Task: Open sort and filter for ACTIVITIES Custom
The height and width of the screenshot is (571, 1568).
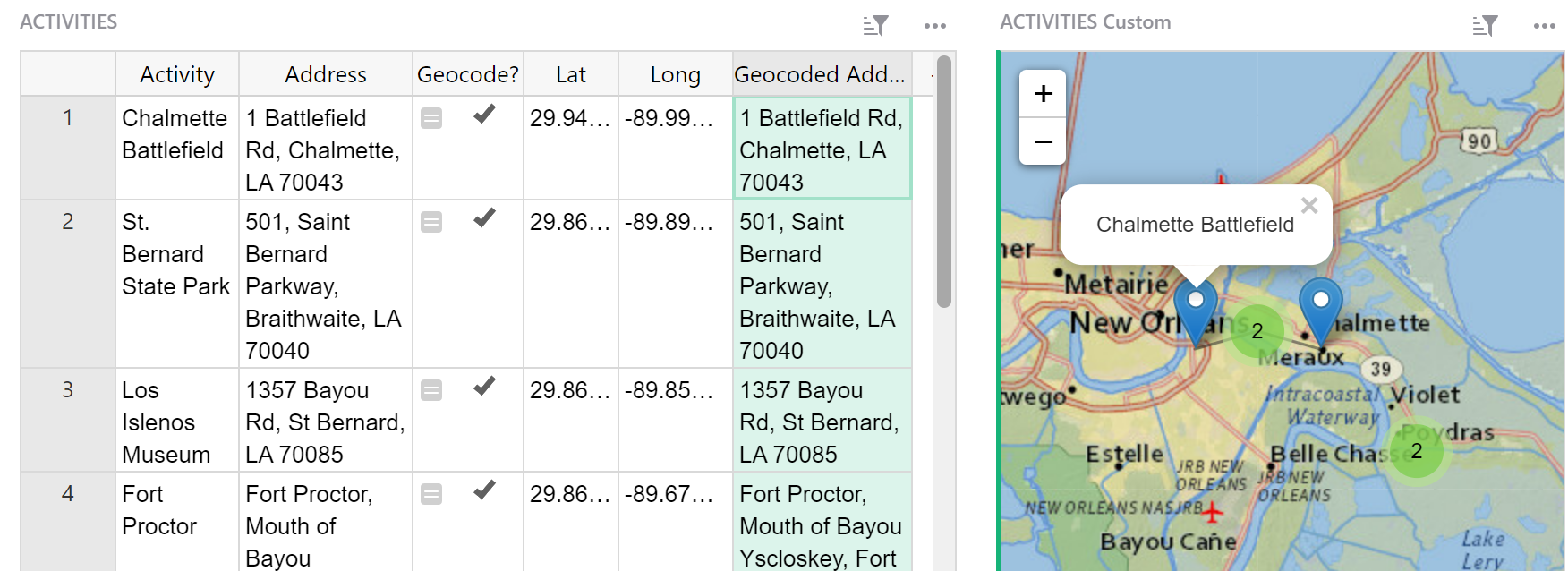Action: pos(1484,26)
